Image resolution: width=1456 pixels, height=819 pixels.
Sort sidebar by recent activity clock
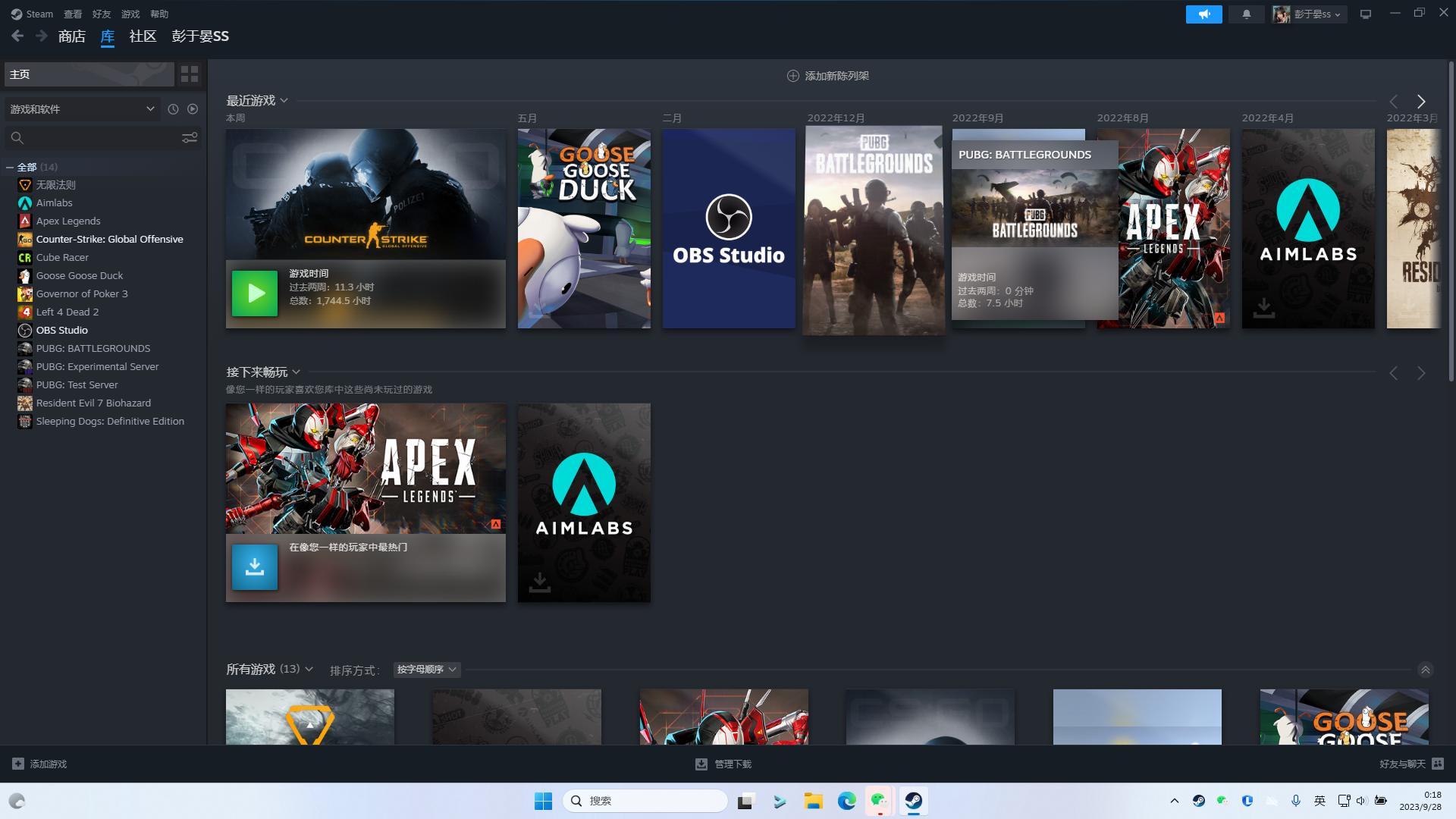tap(173, 109)
